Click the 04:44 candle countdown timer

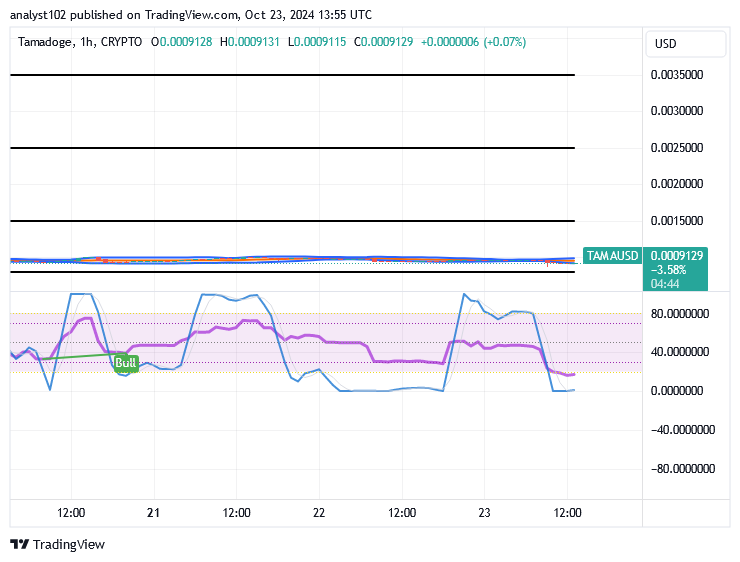[x=664, y=283]
